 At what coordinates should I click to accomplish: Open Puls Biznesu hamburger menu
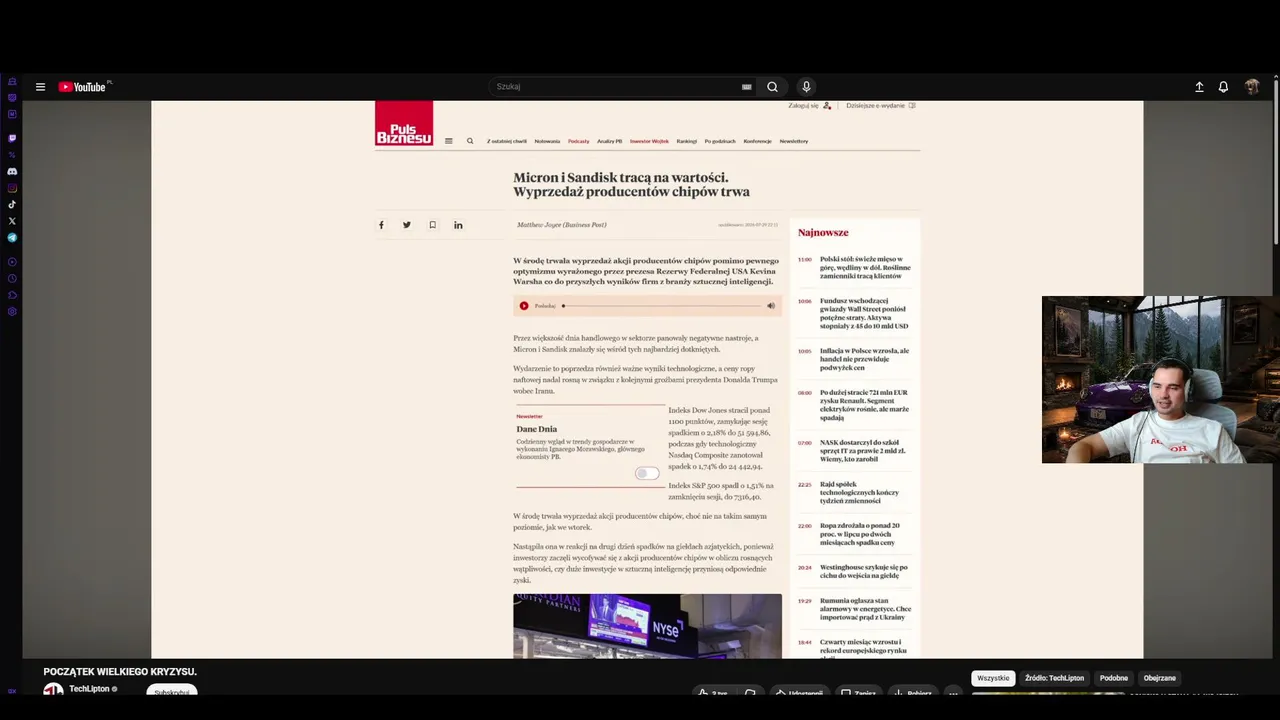(448, 141)
